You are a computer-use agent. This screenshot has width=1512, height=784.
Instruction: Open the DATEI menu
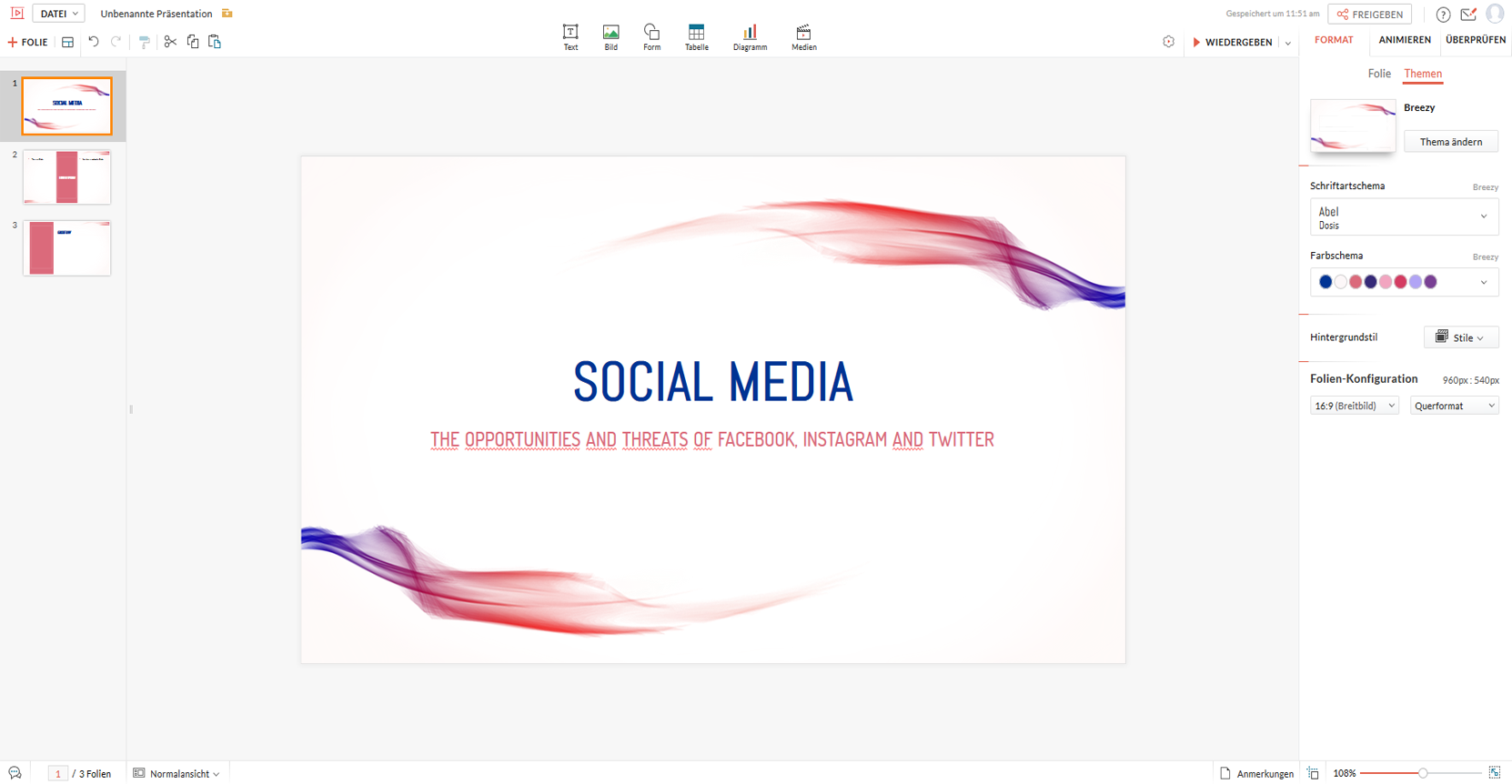pos(58,14)
